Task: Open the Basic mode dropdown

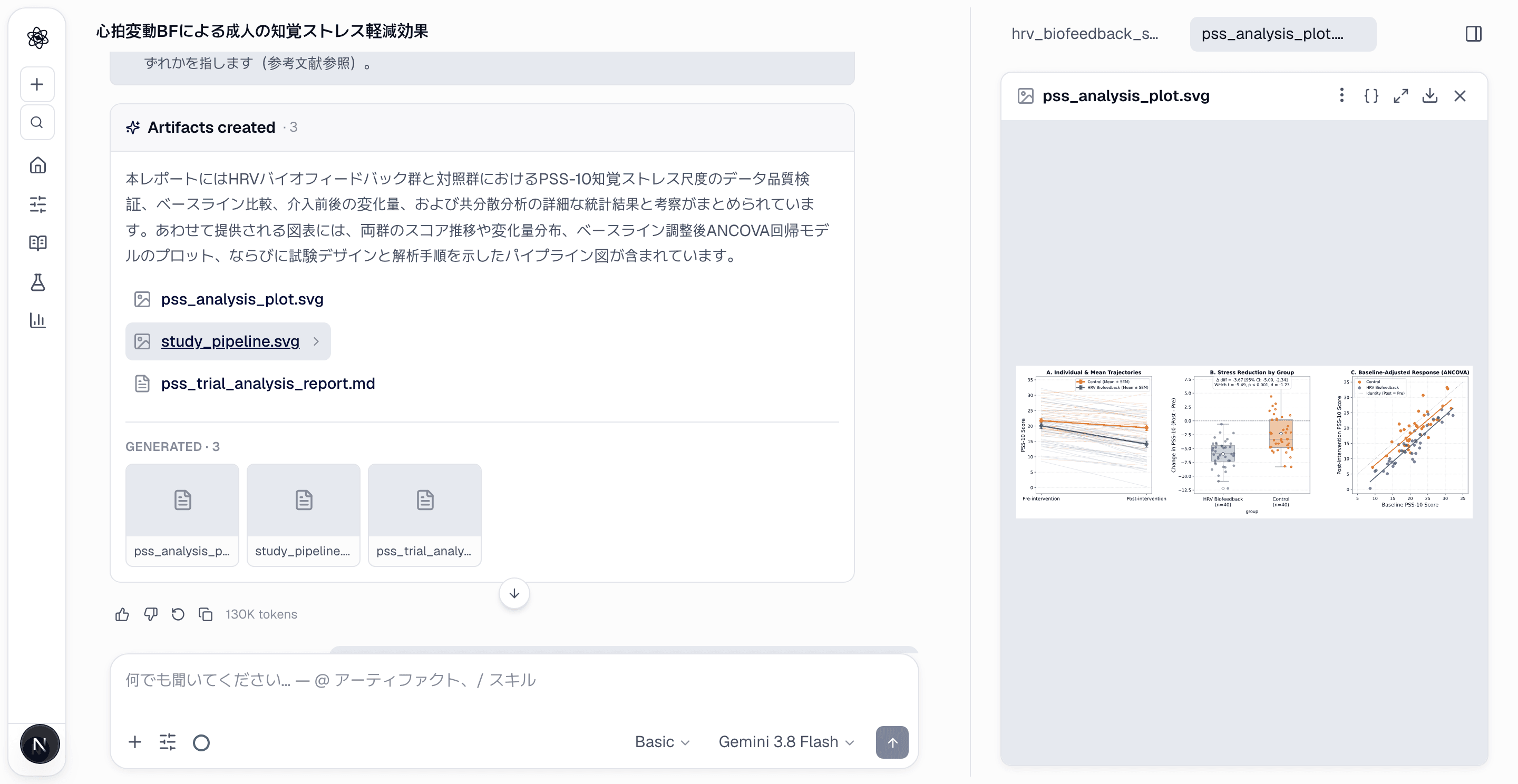Action: [x=663, y=742]
